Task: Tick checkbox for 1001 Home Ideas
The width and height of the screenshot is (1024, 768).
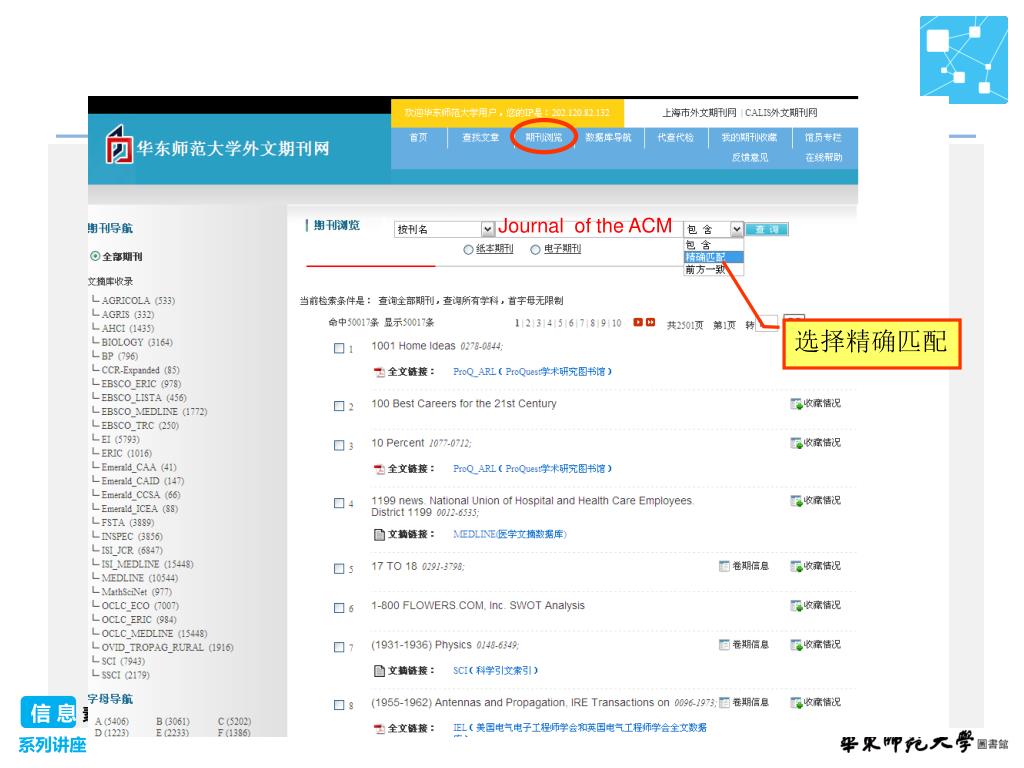Action: pyautogui.click(x=339, y=349)
